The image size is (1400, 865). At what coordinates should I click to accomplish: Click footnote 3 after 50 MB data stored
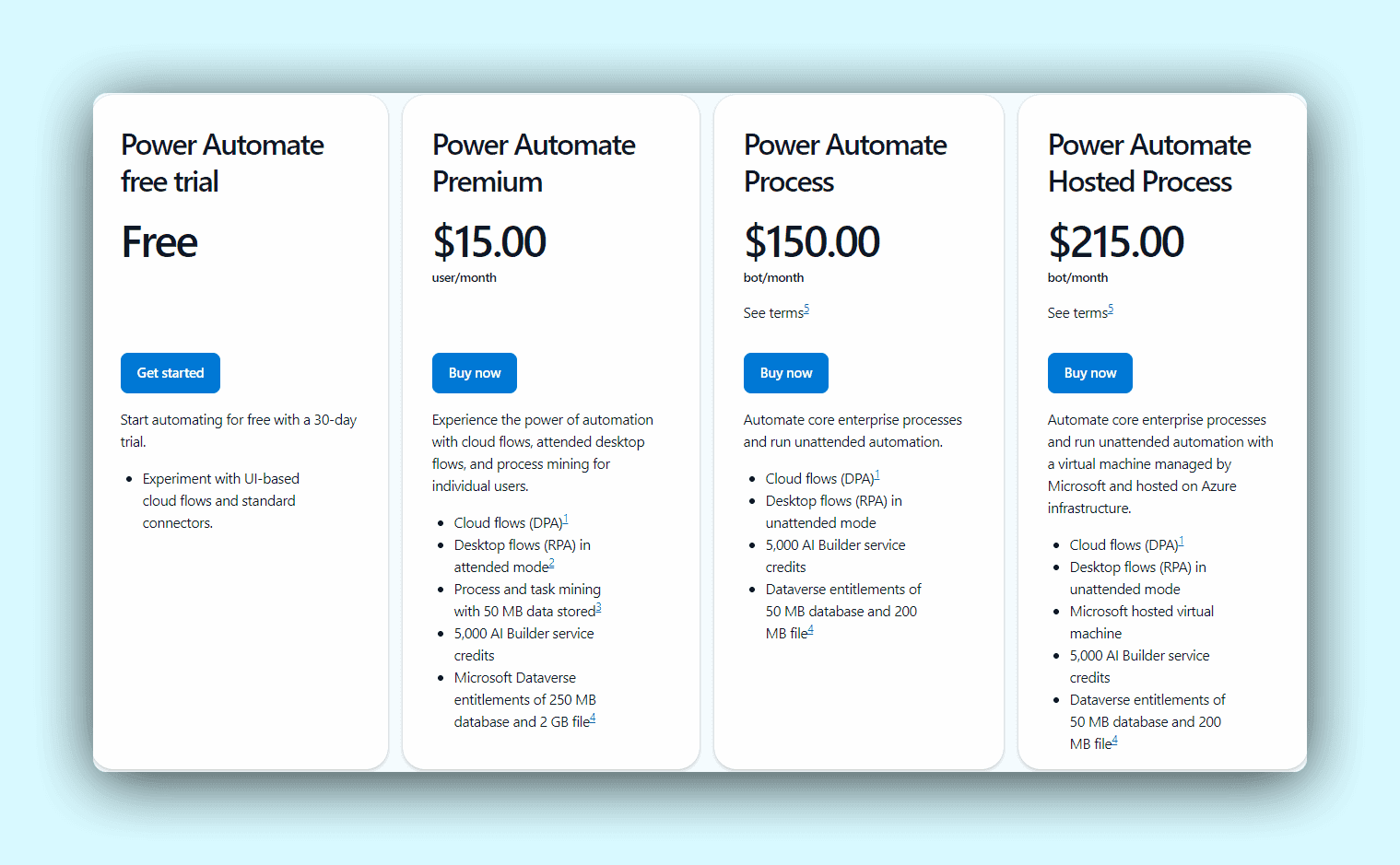point(598,608)
